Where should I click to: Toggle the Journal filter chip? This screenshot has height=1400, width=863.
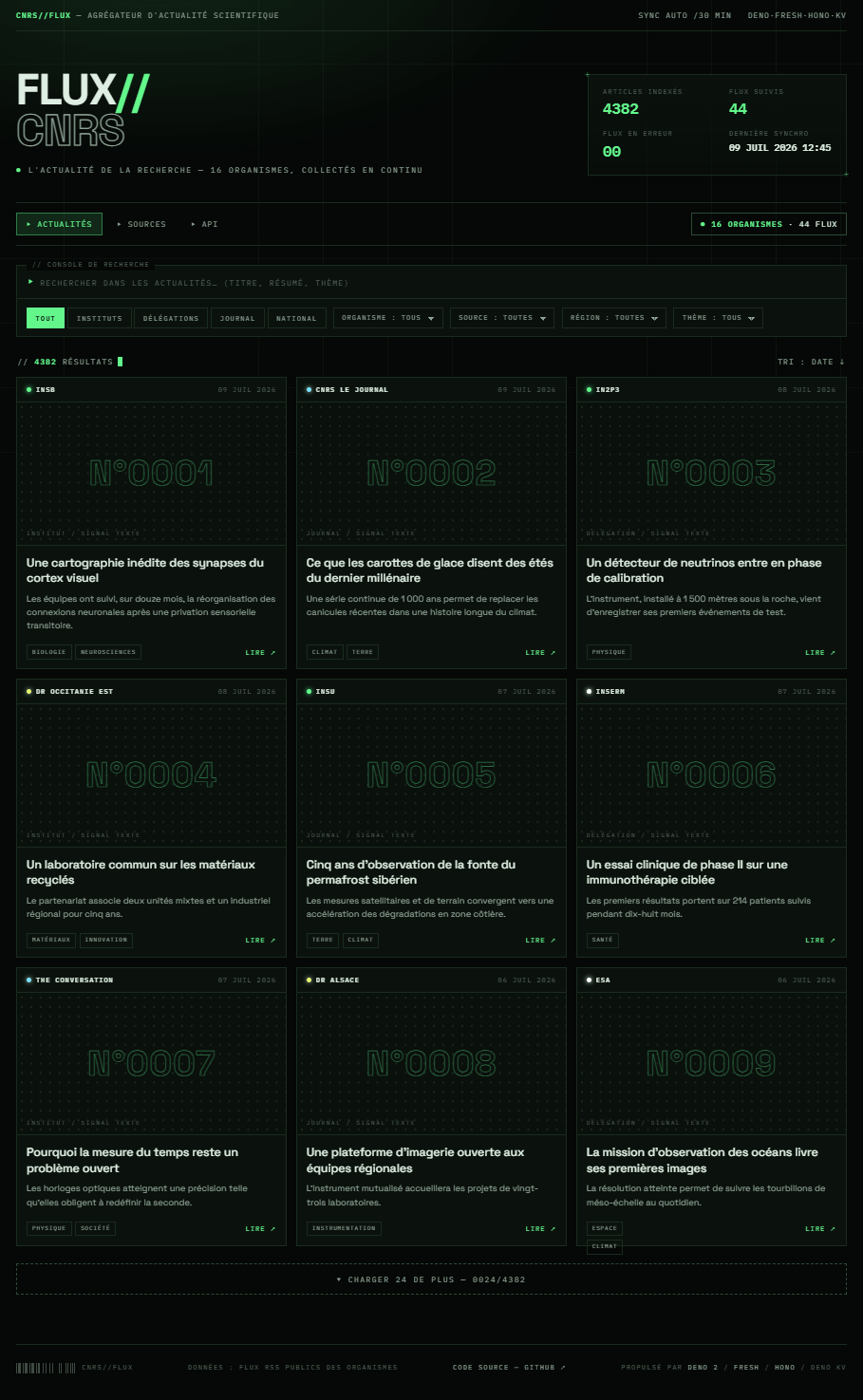tap(237, 318)
